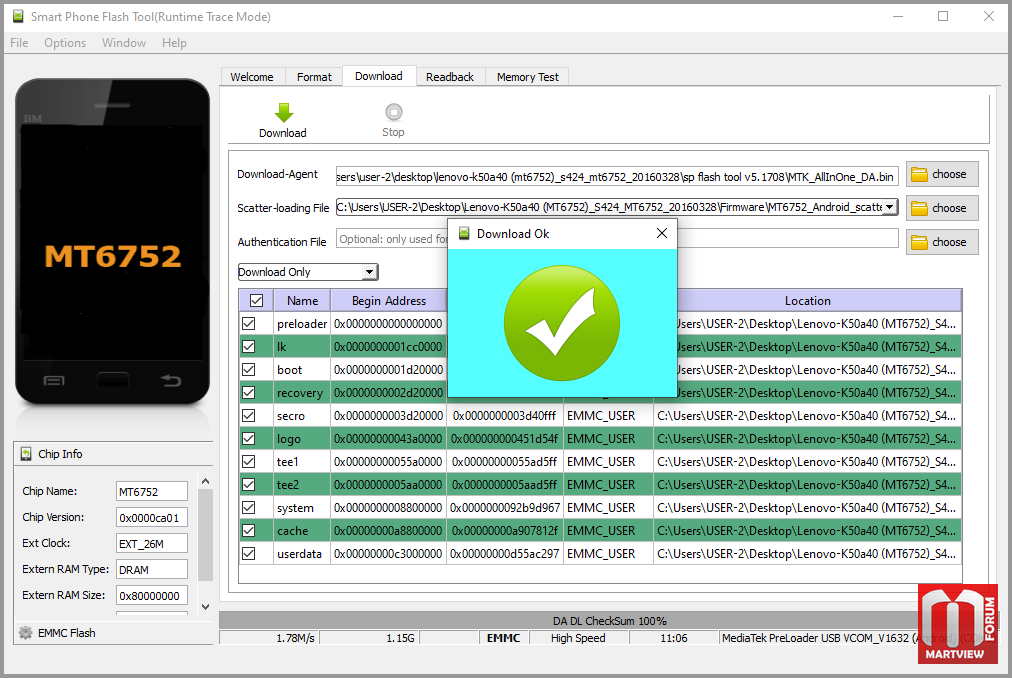The width and height of the screenshot is (1012, 678).
Task: Uncheck the tee2 partition checkbox
Action: [248, 484]
